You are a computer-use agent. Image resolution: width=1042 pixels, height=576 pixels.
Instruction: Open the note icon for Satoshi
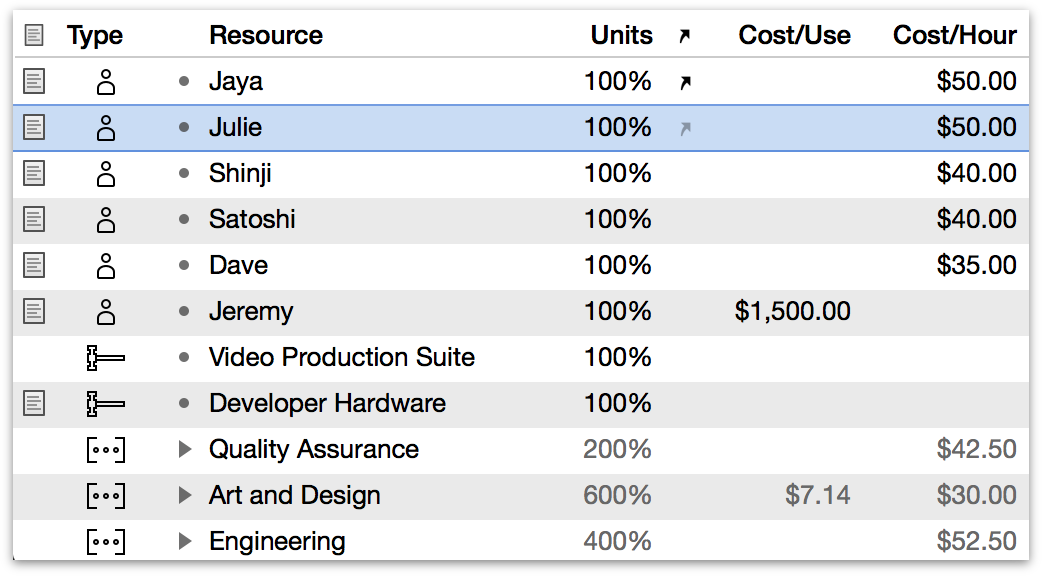click(34, 219)
